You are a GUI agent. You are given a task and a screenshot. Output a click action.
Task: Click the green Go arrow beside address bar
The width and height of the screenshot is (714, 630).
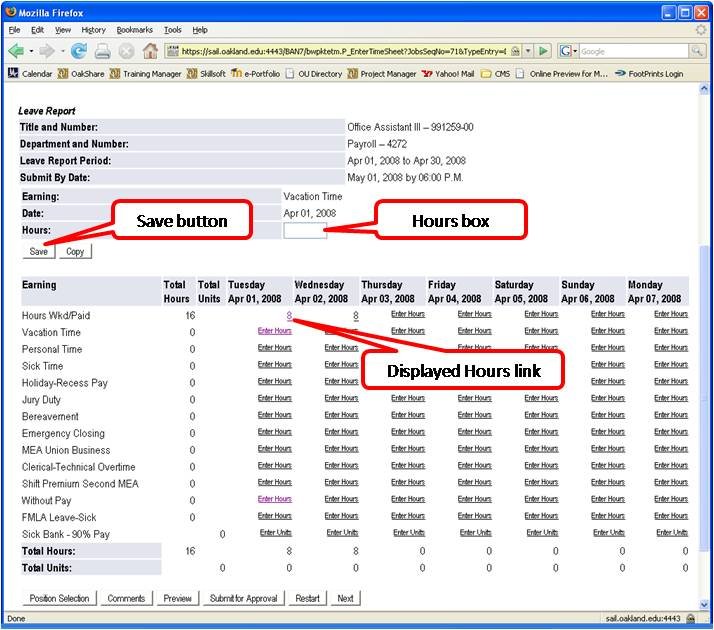[543, 50]
